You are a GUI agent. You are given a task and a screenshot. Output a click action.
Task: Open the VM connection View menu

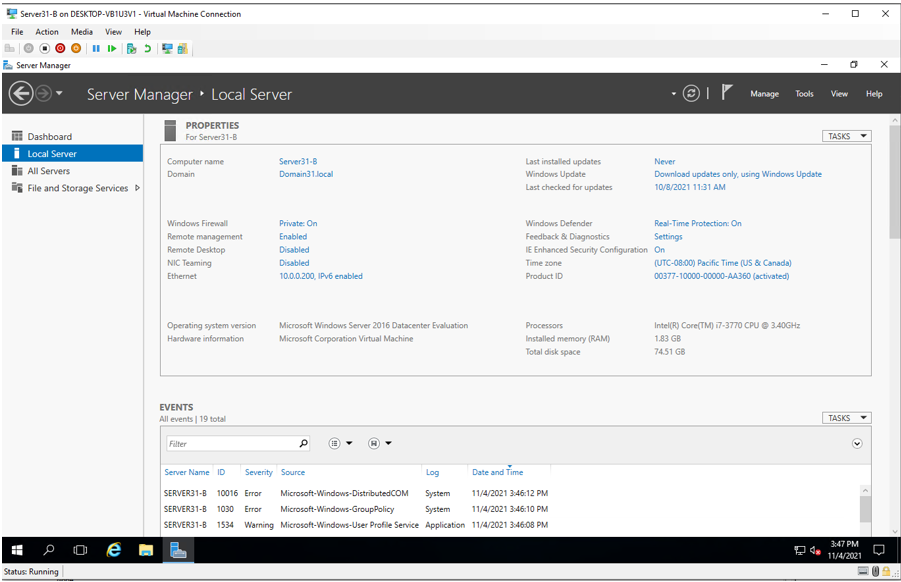coord(113,32)
